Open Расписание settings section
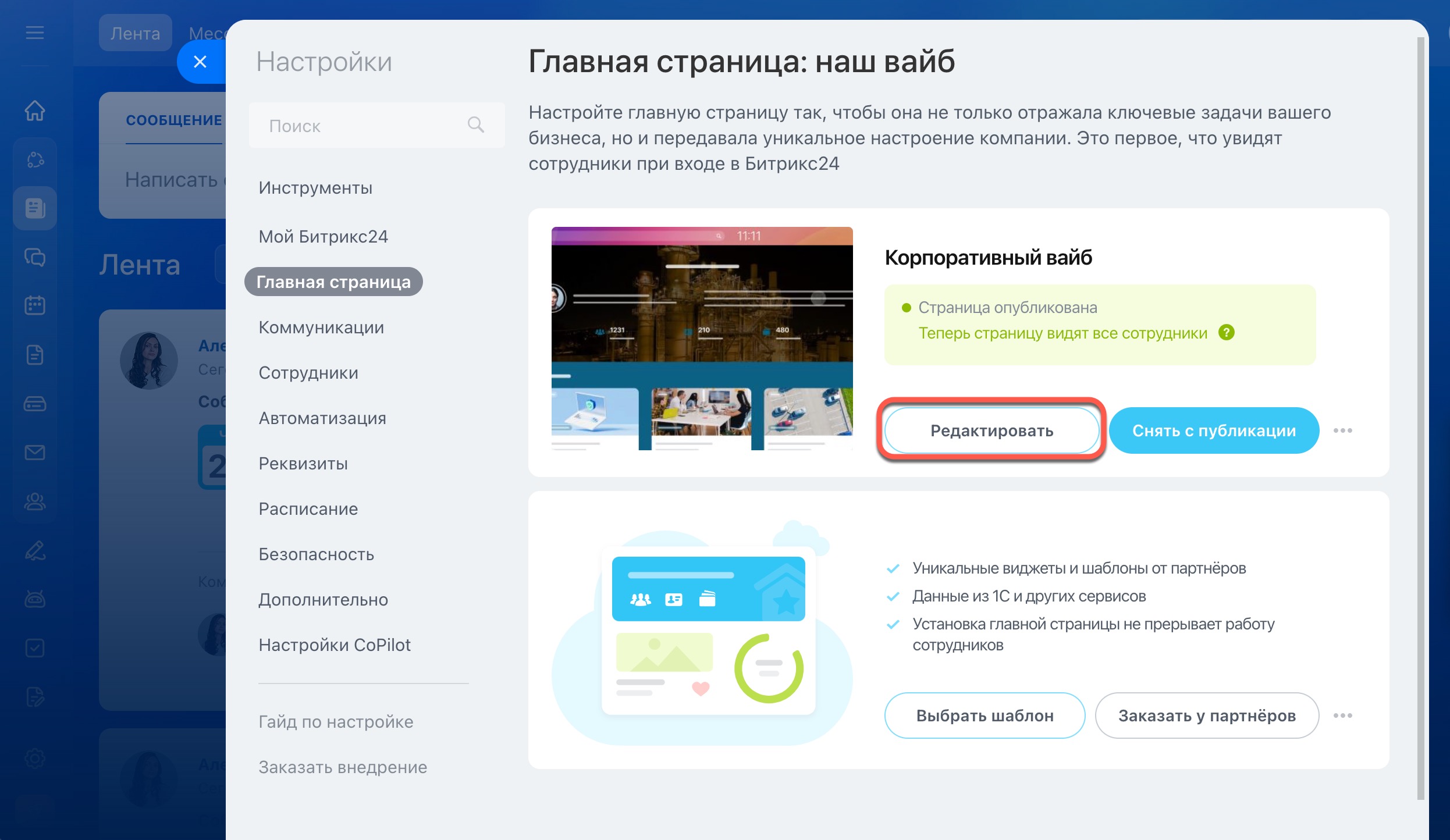This screenshot has height=840, width=1450. tap(308, 509)
